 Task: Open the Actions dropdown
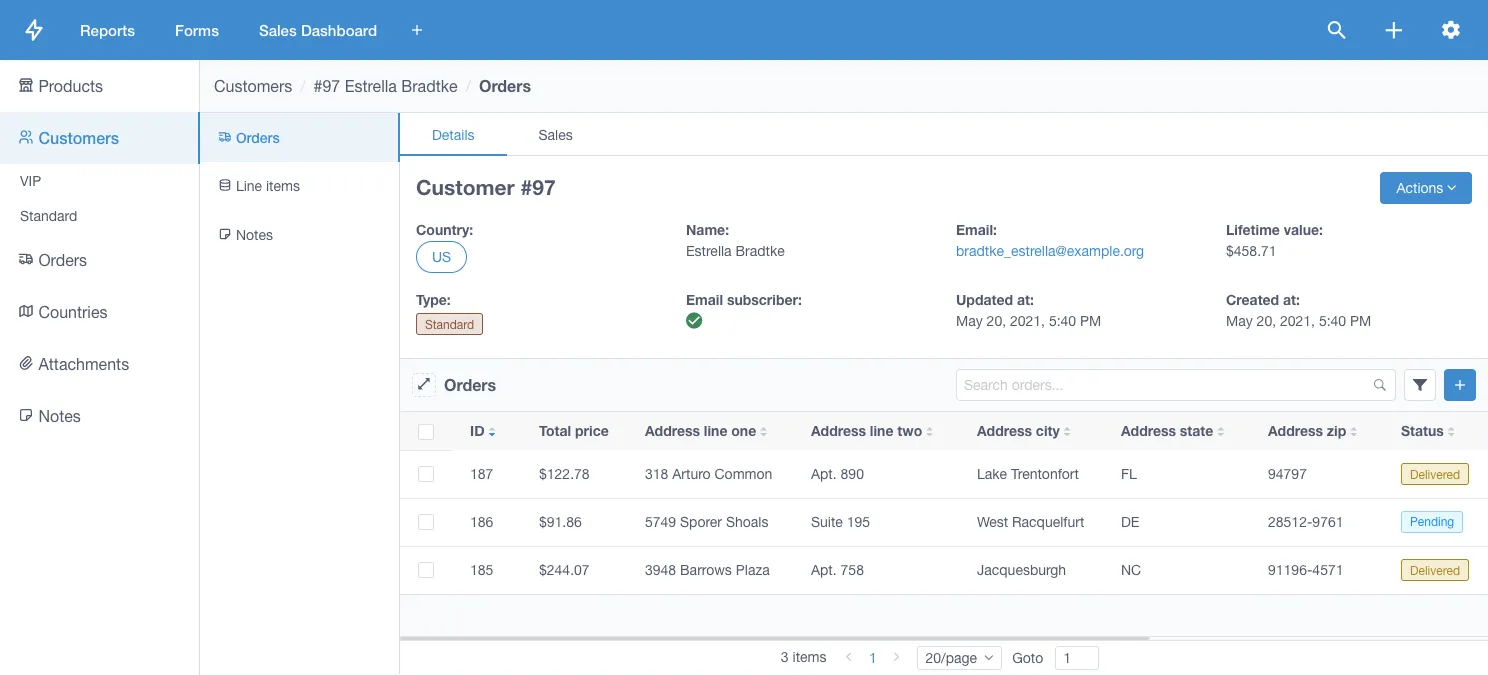pyautogui.click(x=1425, y=187)
